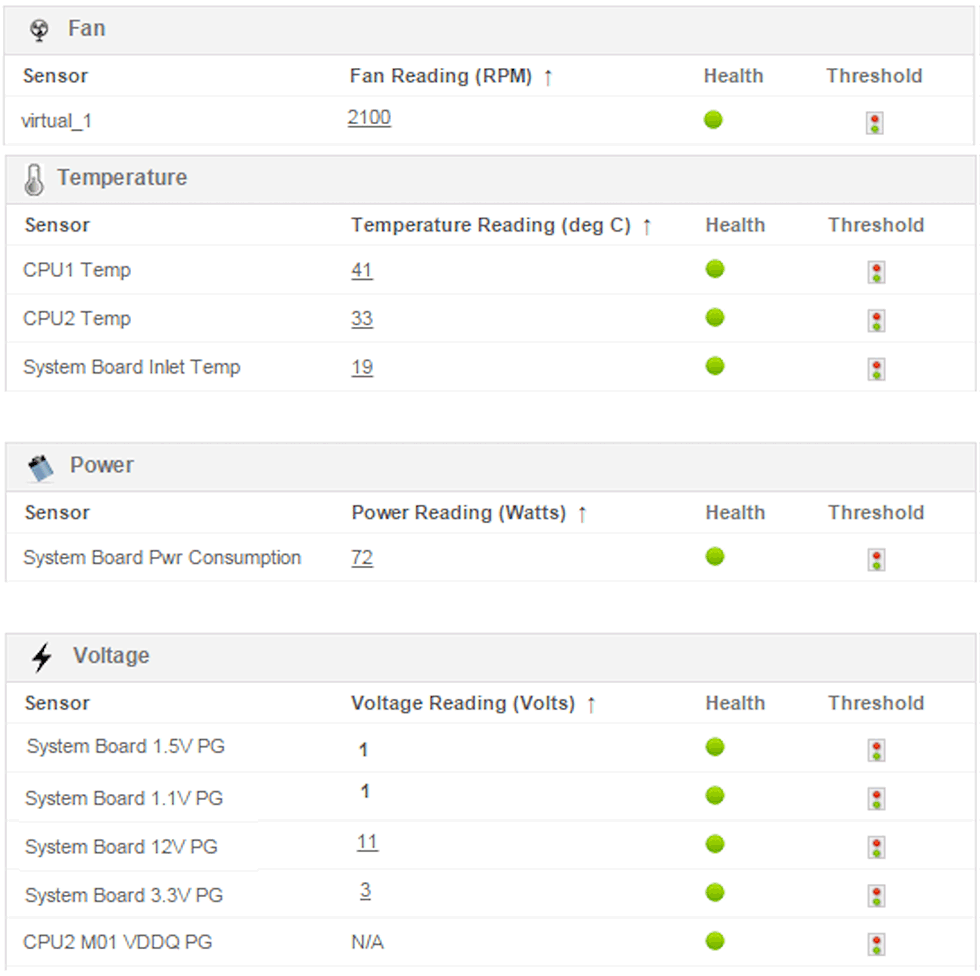Click System Board Inlet Temp reading 19
Image resolution: width=980 pixels, height=976 pixels.
(x=362, y=367)
